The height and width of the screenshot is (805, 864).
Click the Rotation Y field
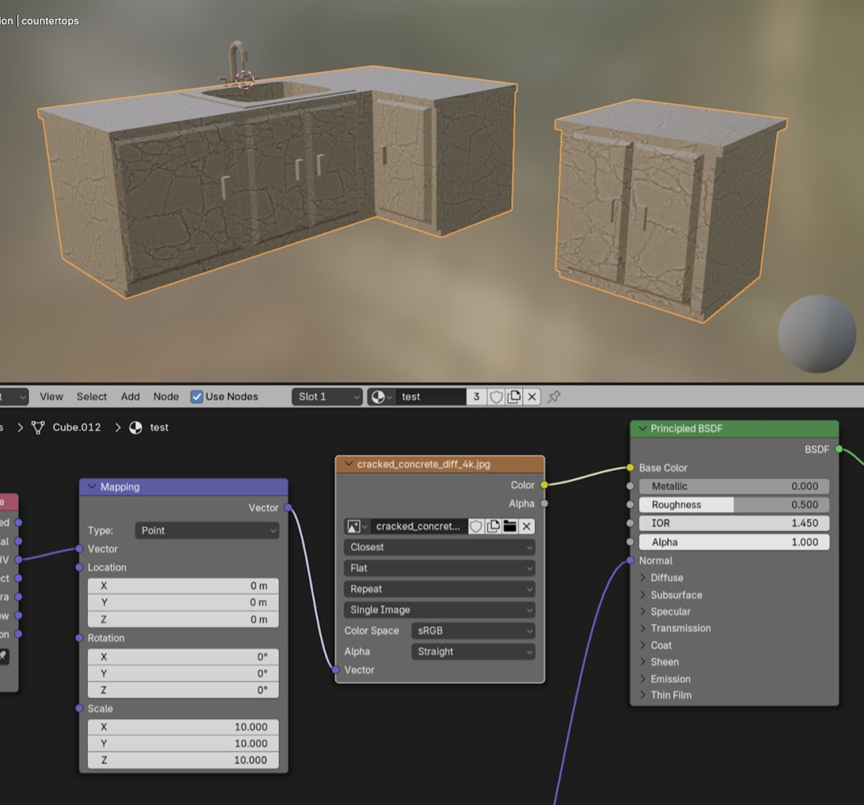(183, 673)
